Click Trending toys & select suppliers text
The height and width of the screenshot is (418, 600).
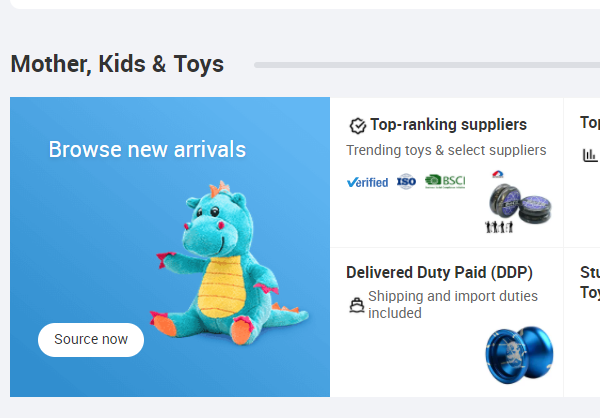[x=446, y=150]
